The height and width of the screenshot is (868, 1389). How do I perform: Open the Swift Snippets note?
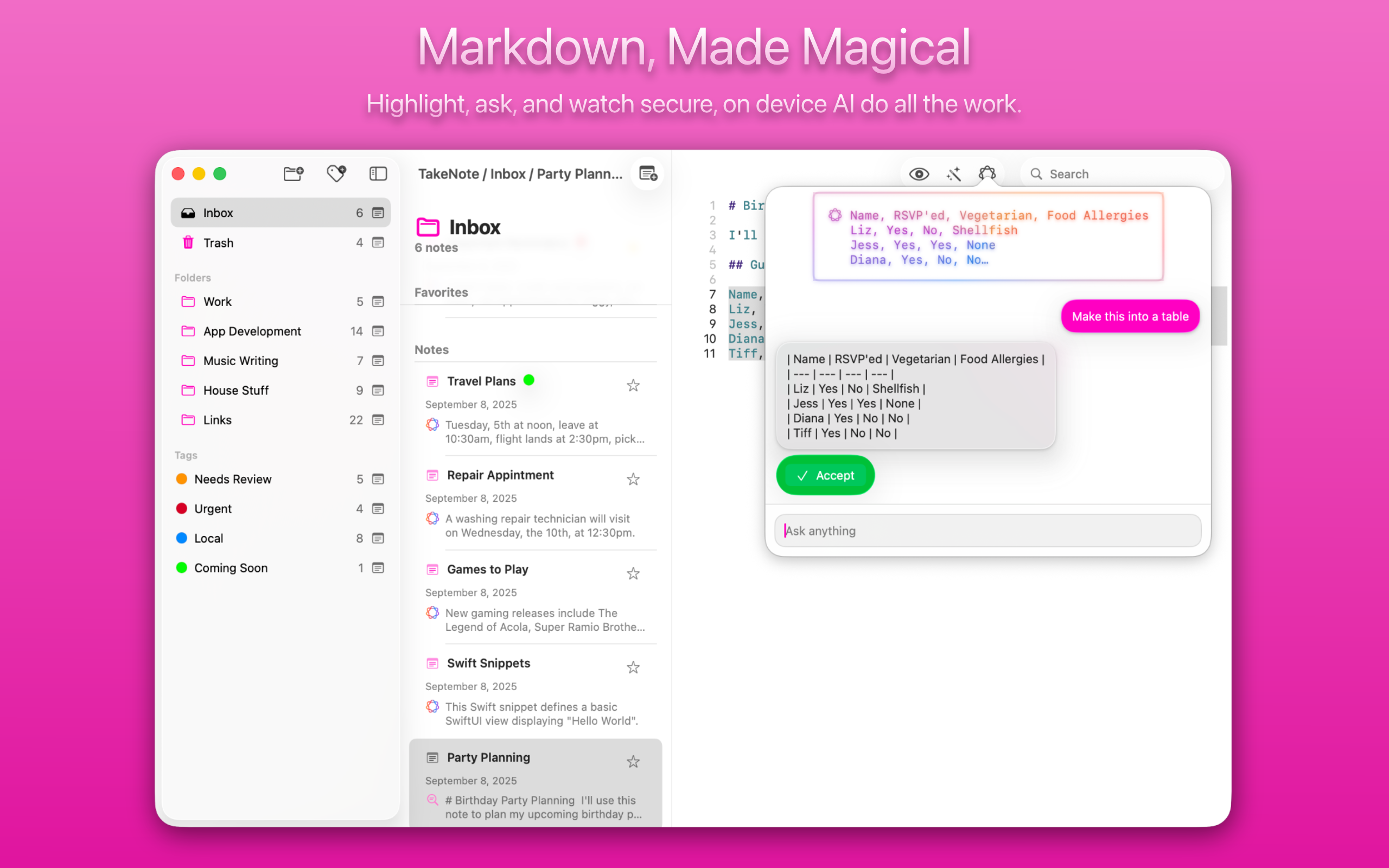(x=535, y=692)
